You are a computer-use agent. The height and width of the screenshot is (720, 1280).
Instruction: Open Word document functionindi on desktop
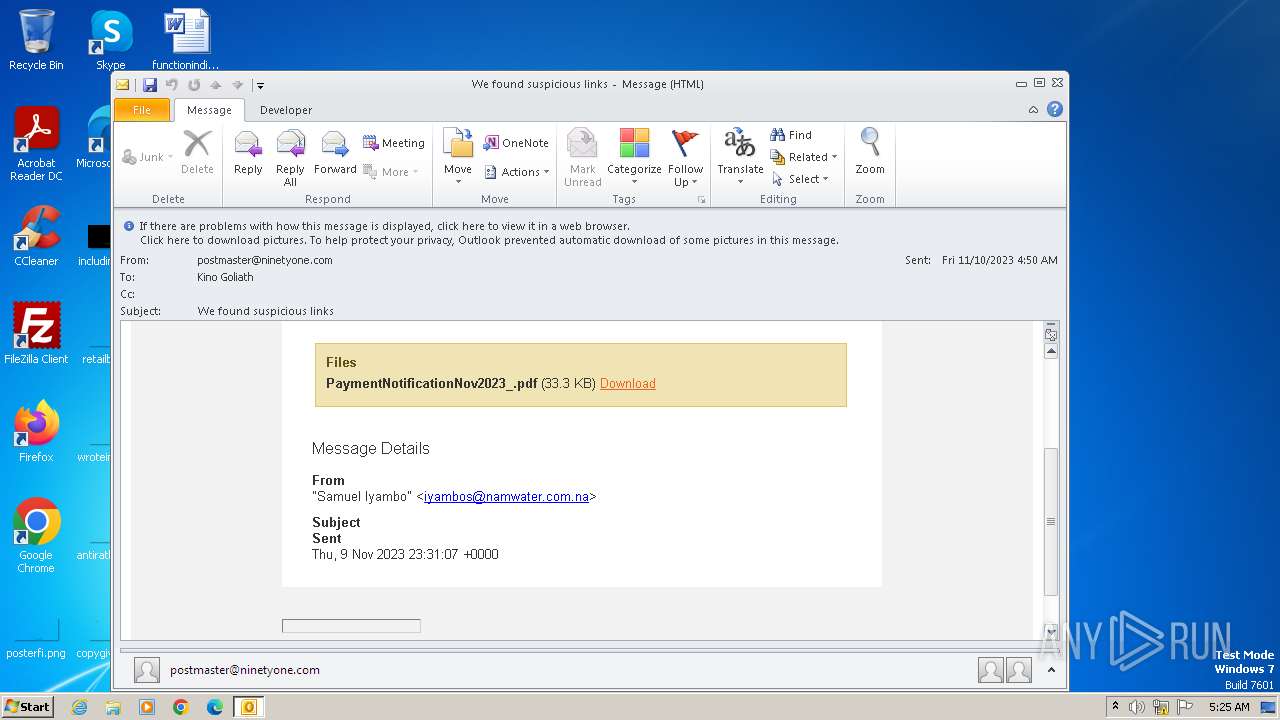point(186,40)
